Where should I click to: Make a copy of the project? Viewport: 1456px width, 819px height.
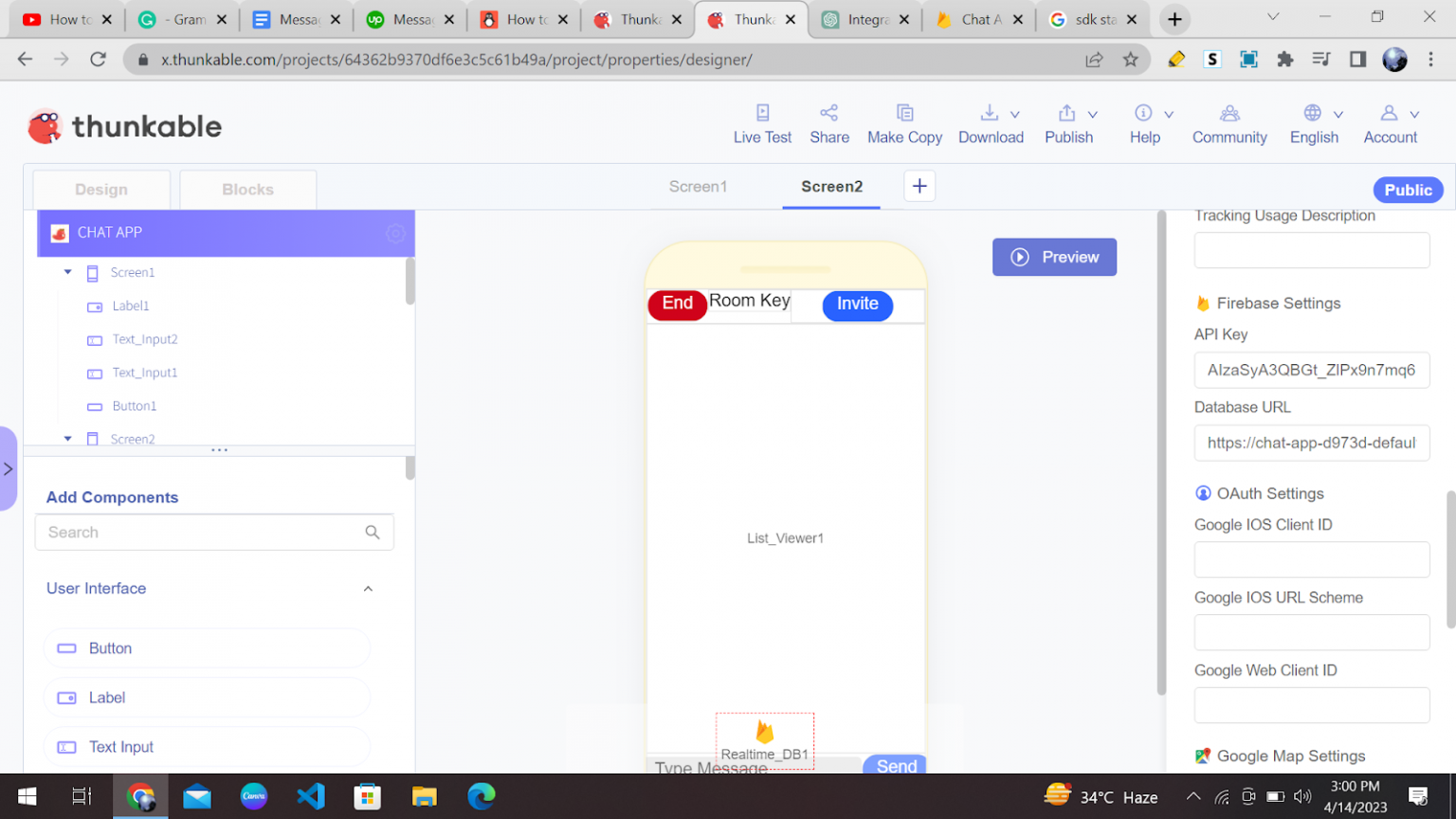tap(904, 123)
